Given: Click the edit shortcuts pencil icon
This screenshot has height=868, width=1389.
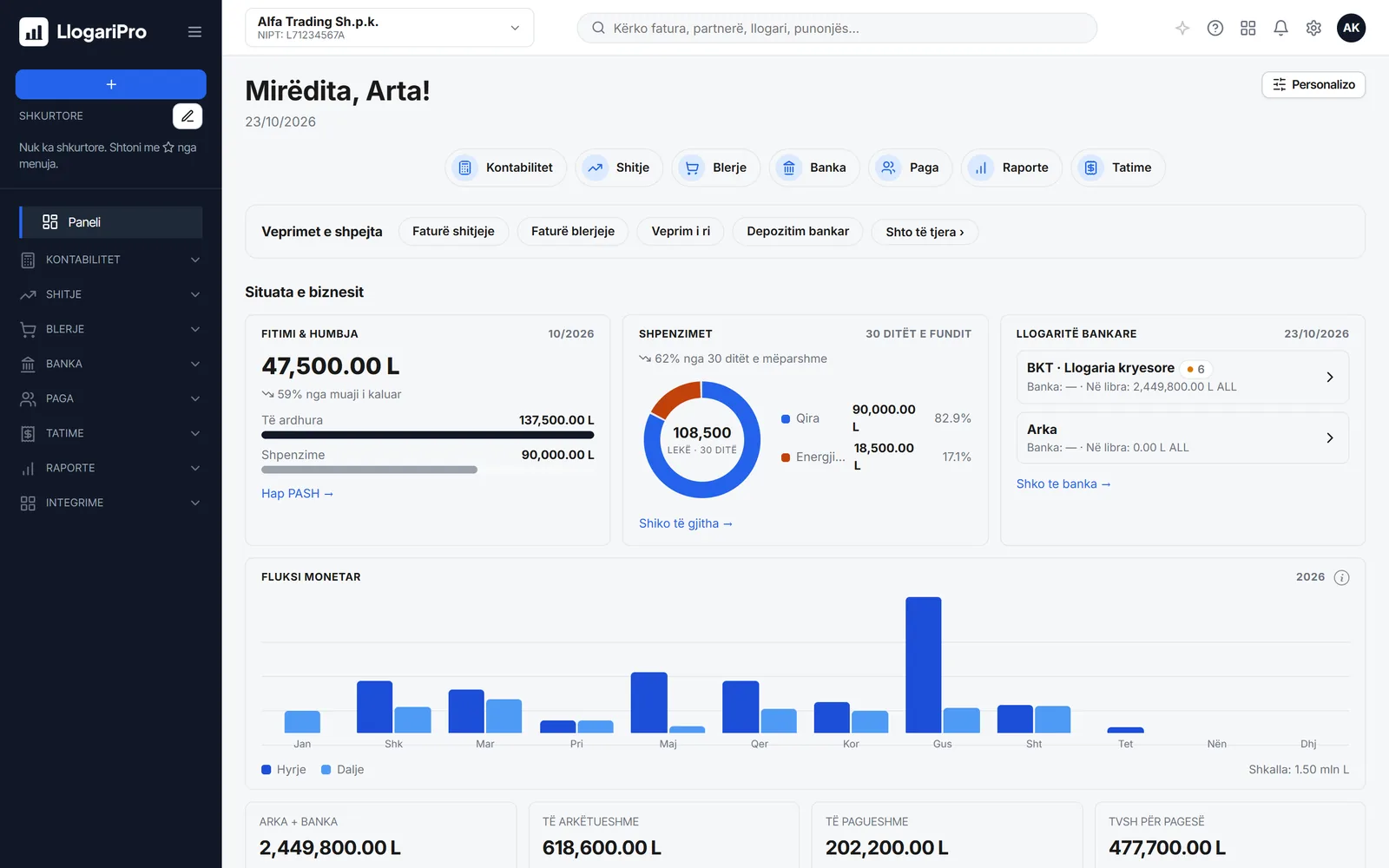Looking at the screenshot, I should [x=188, y=116].
